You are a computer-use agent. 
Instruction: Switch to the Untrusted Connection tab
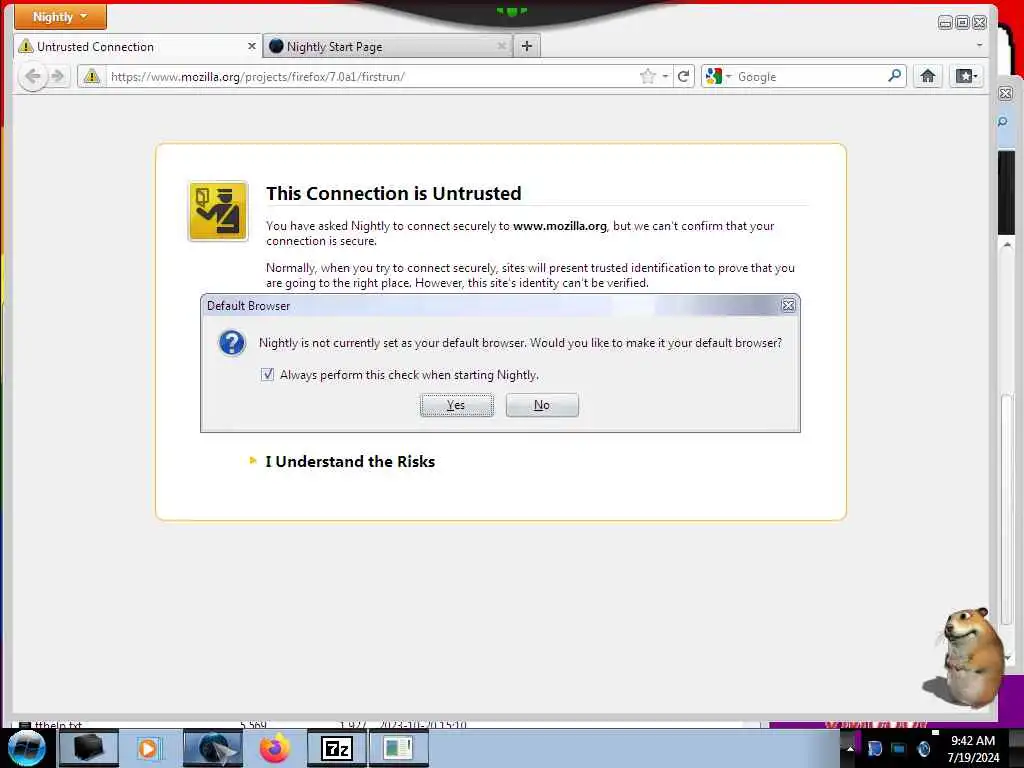click(x=138, y=46)
